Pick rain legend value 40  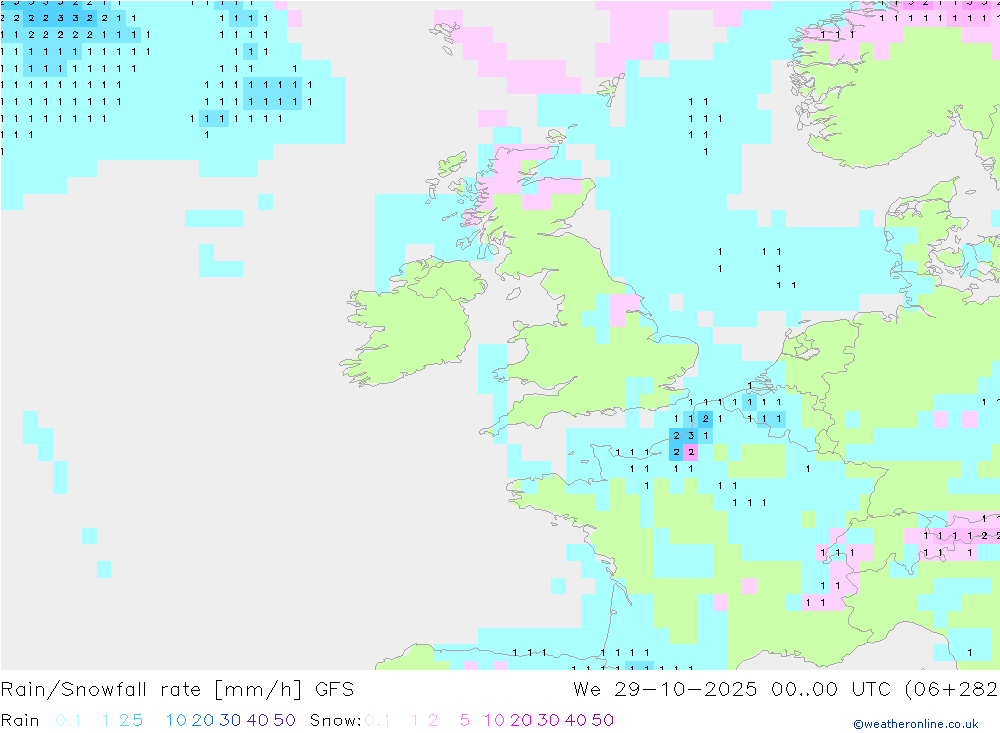click(258, 720)
